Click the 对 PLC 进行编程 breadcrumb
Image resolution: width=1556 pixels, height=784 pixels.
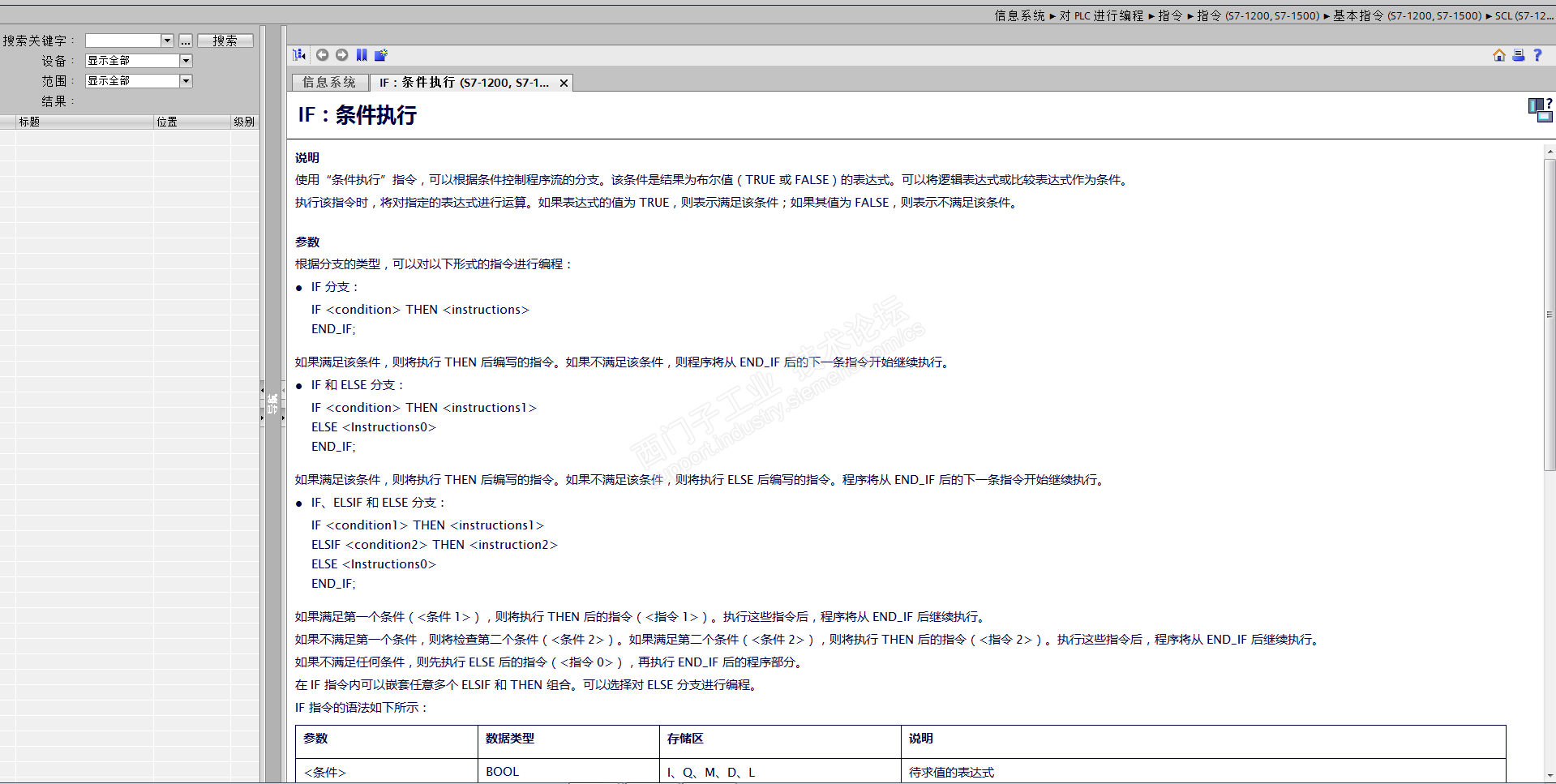point(1101,15)
